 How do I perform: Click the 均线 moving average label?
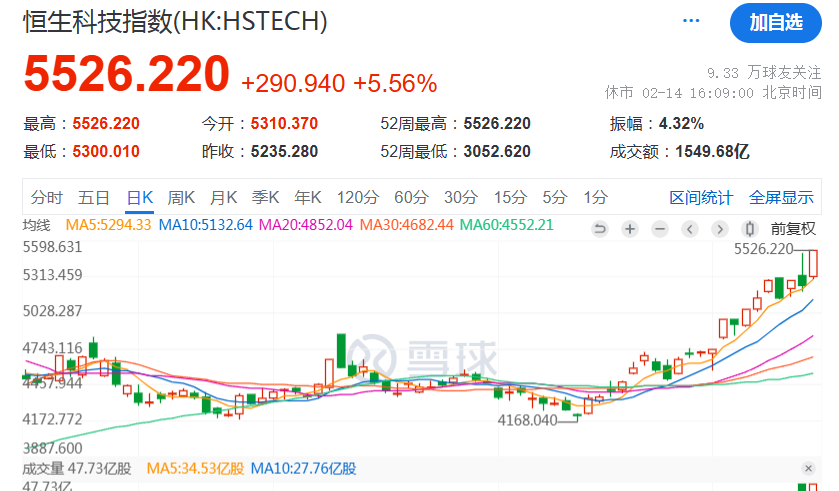36,225
